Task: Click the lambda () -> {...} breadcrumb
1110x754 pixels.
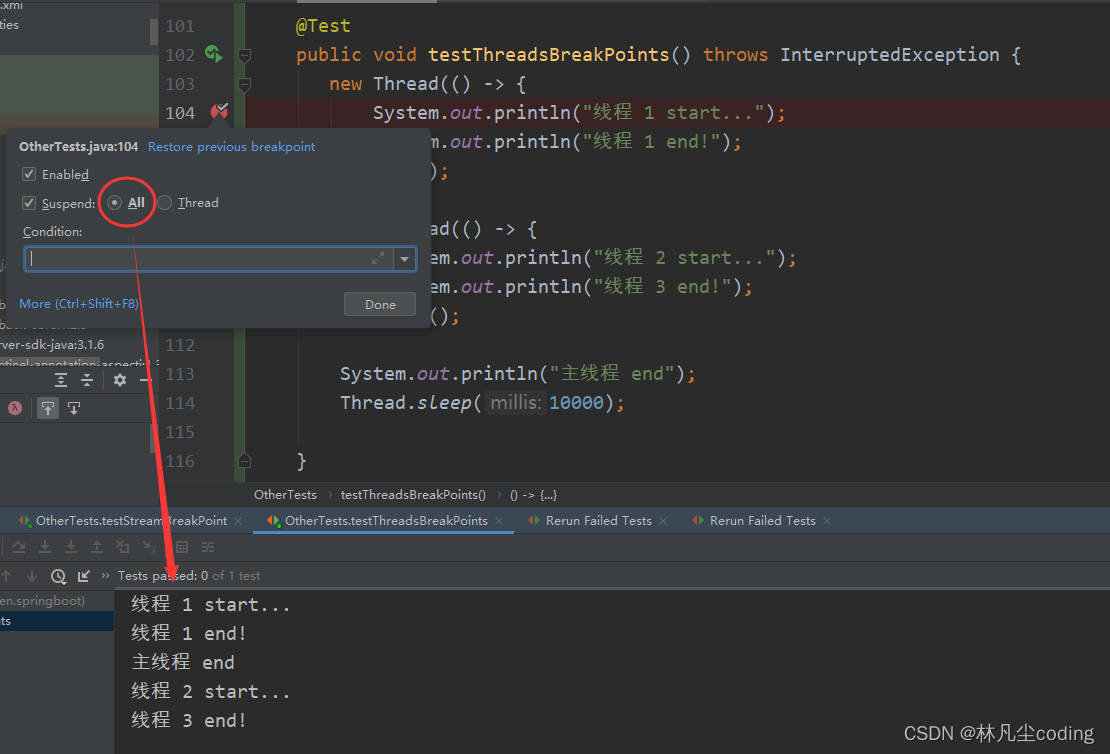Action: pos(533,495)
